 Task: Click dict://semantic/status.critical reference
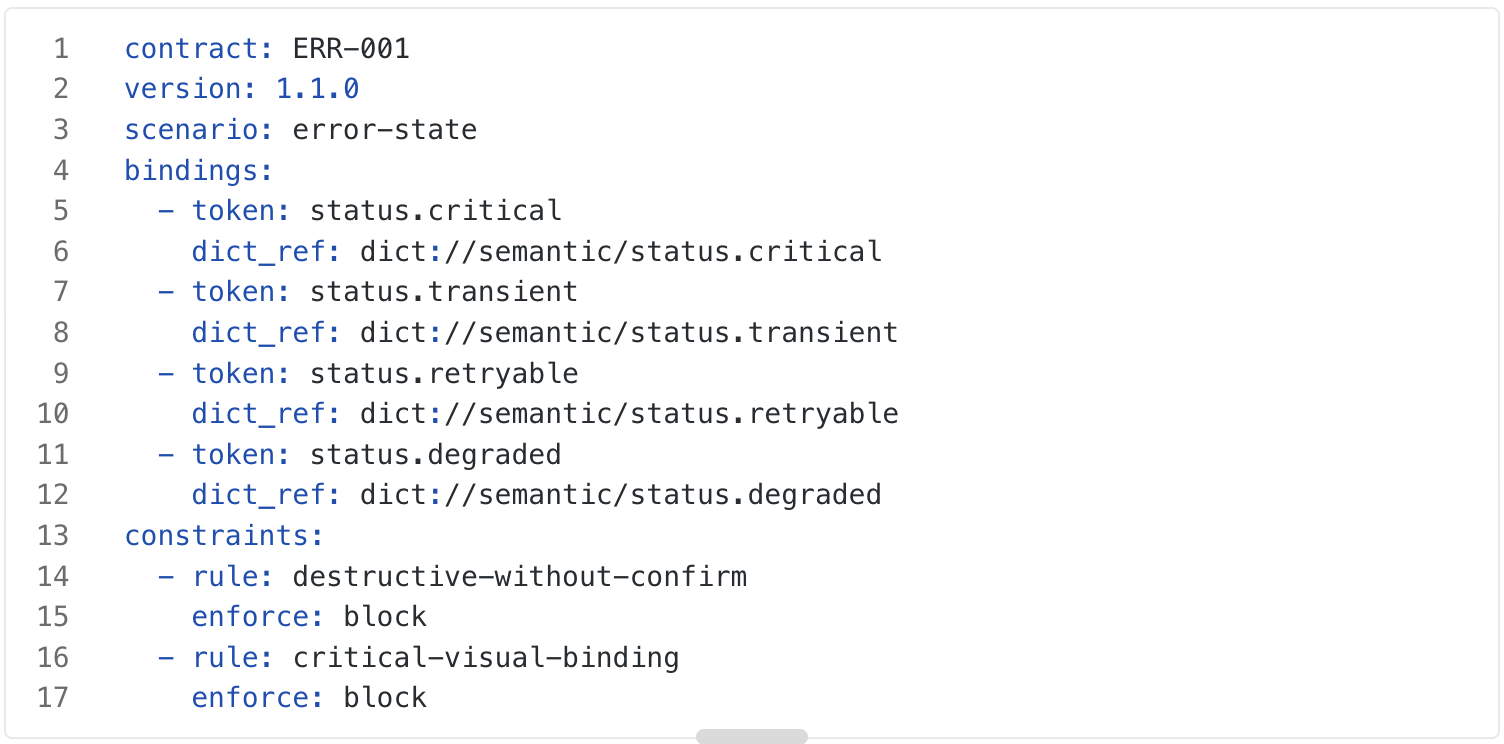pos(621,251)
